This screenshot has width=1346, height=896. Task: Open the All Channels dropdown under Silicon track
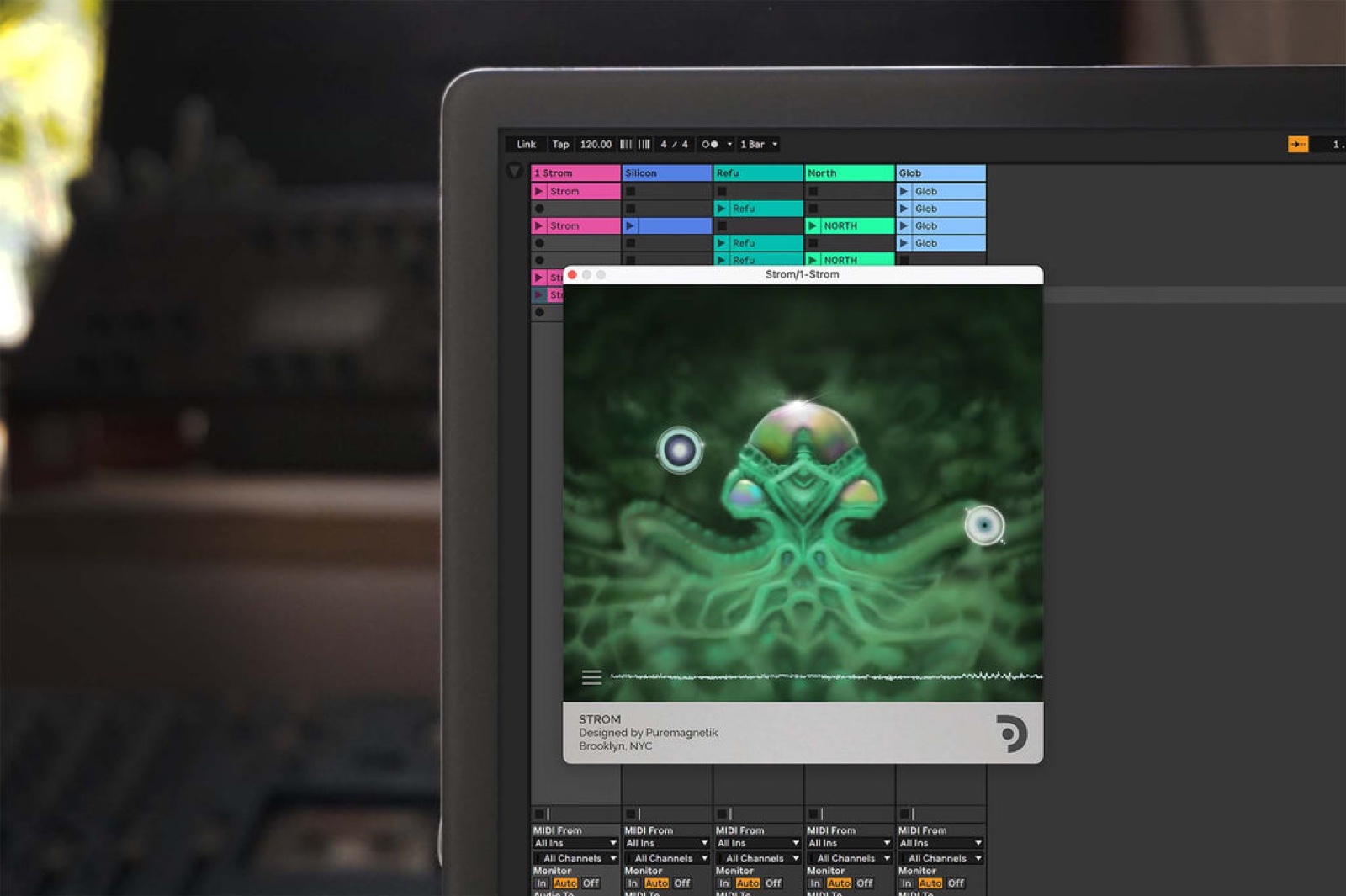(666, 858)
